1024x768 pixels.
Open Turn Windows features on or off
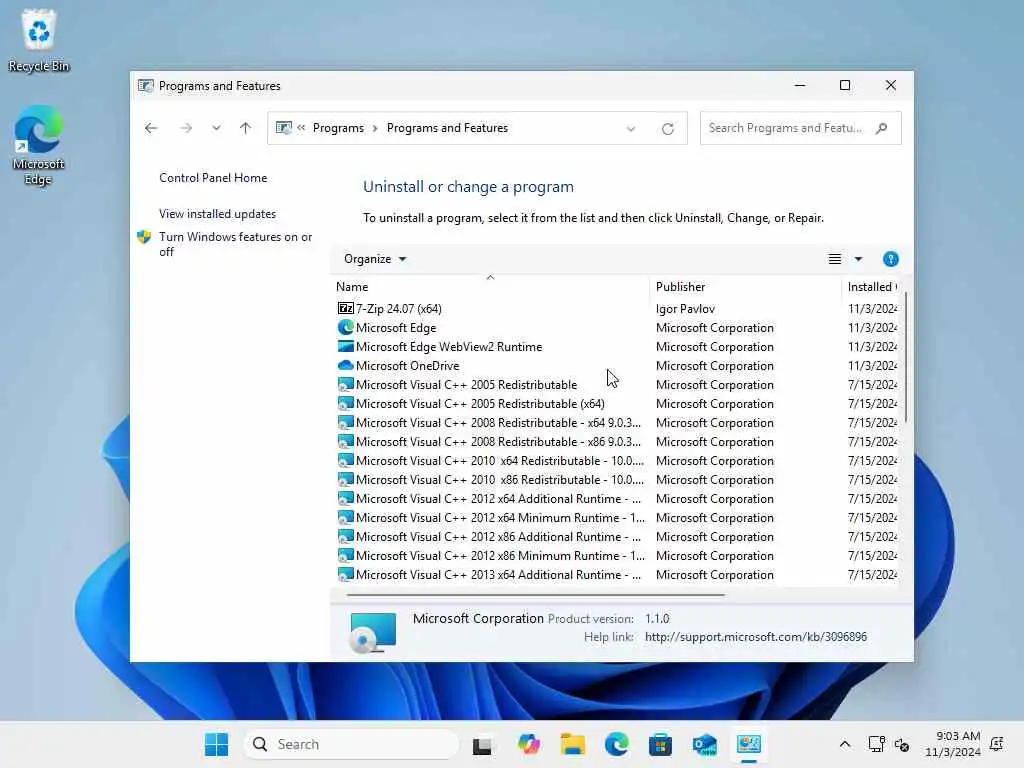click(236, 244)
